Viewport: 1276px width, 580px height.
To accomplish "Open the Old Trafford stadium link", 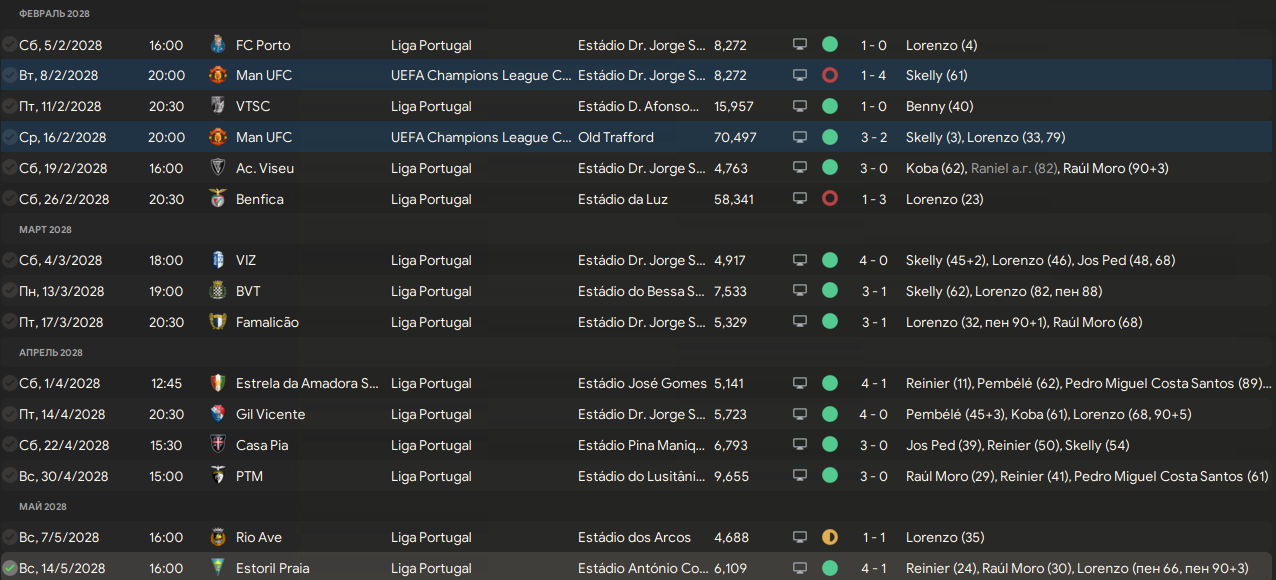I will tap(615, 137).
